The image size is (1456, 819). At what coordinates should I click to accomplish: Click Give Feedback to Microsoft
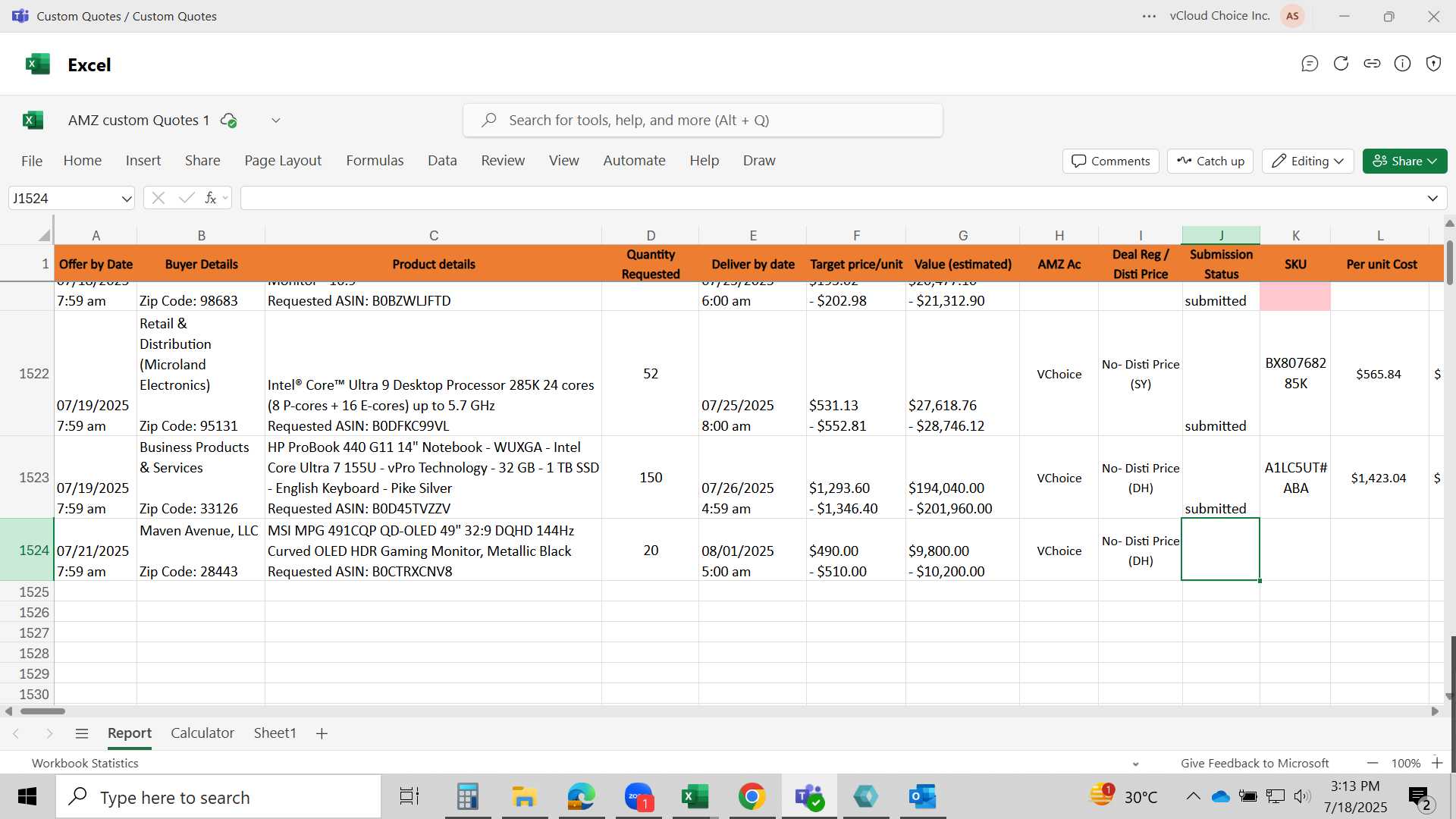pyautogui.click(x=1254, y=763)
